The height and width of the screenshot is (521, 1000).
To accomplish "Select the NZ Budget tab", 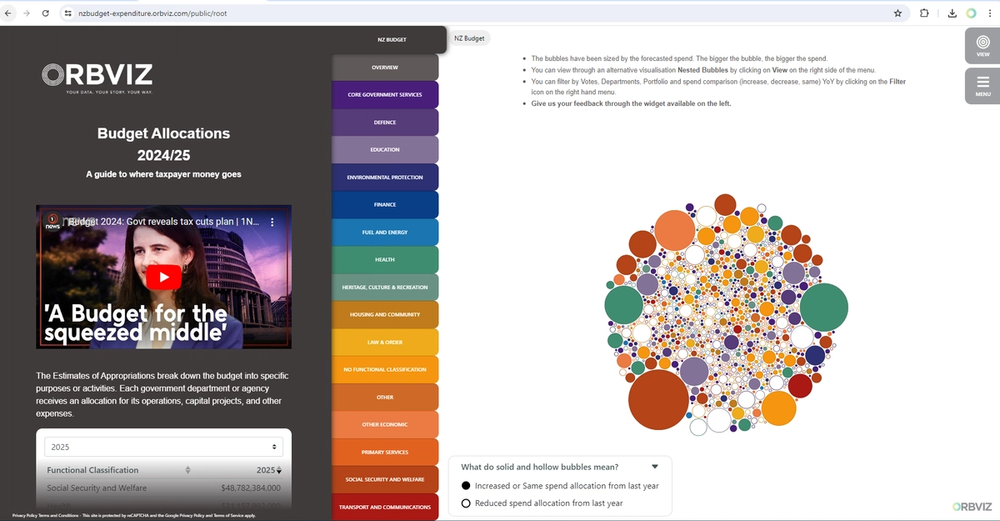I will 391,40.
